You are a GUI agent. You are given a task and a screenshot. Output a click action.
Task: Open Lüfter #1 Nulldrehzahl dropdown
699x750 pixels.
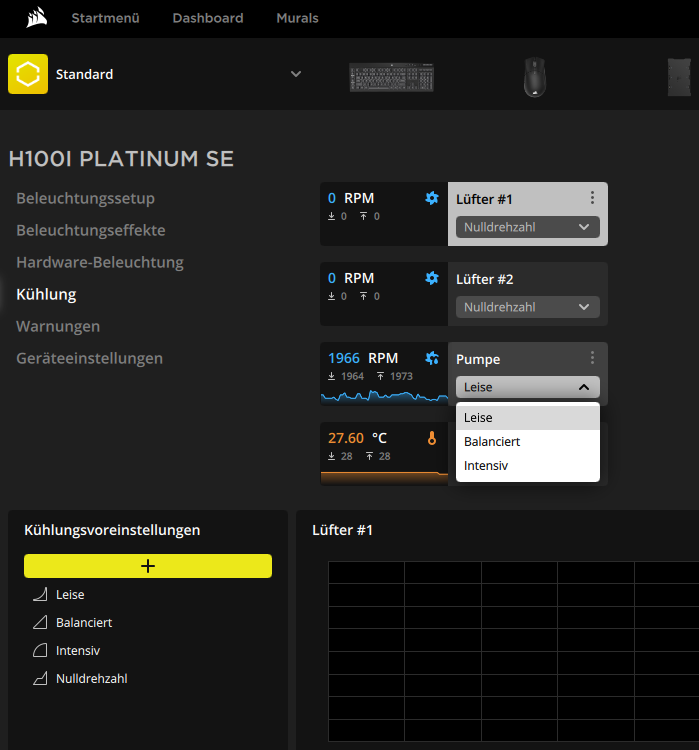click(528, 227)
